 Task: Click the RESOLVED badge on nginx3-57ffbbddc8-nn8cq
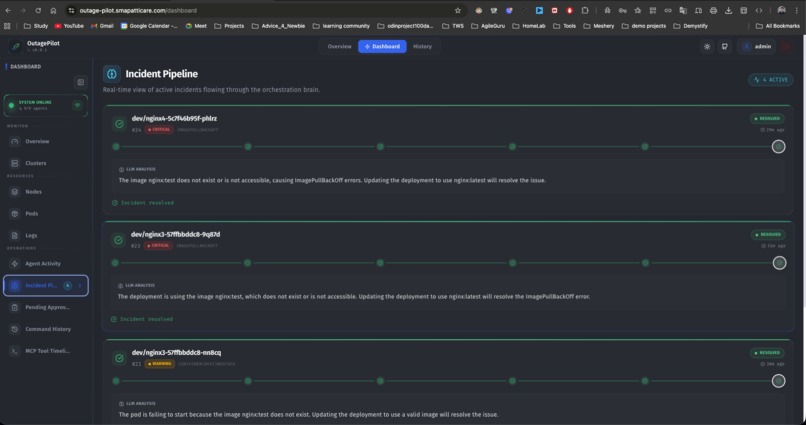tap(767, 353)
